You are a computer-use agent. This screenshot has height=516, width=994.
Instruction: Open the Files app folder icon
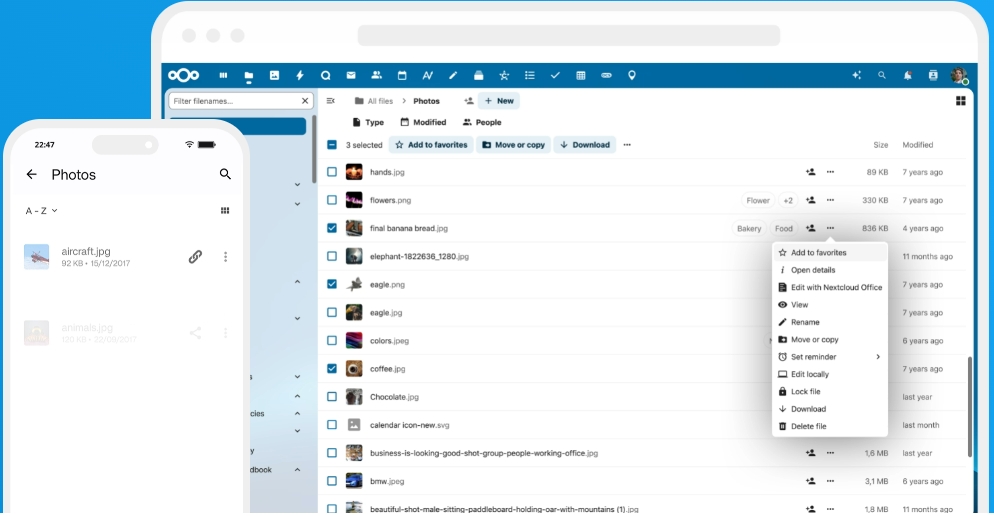click(248, 76)
